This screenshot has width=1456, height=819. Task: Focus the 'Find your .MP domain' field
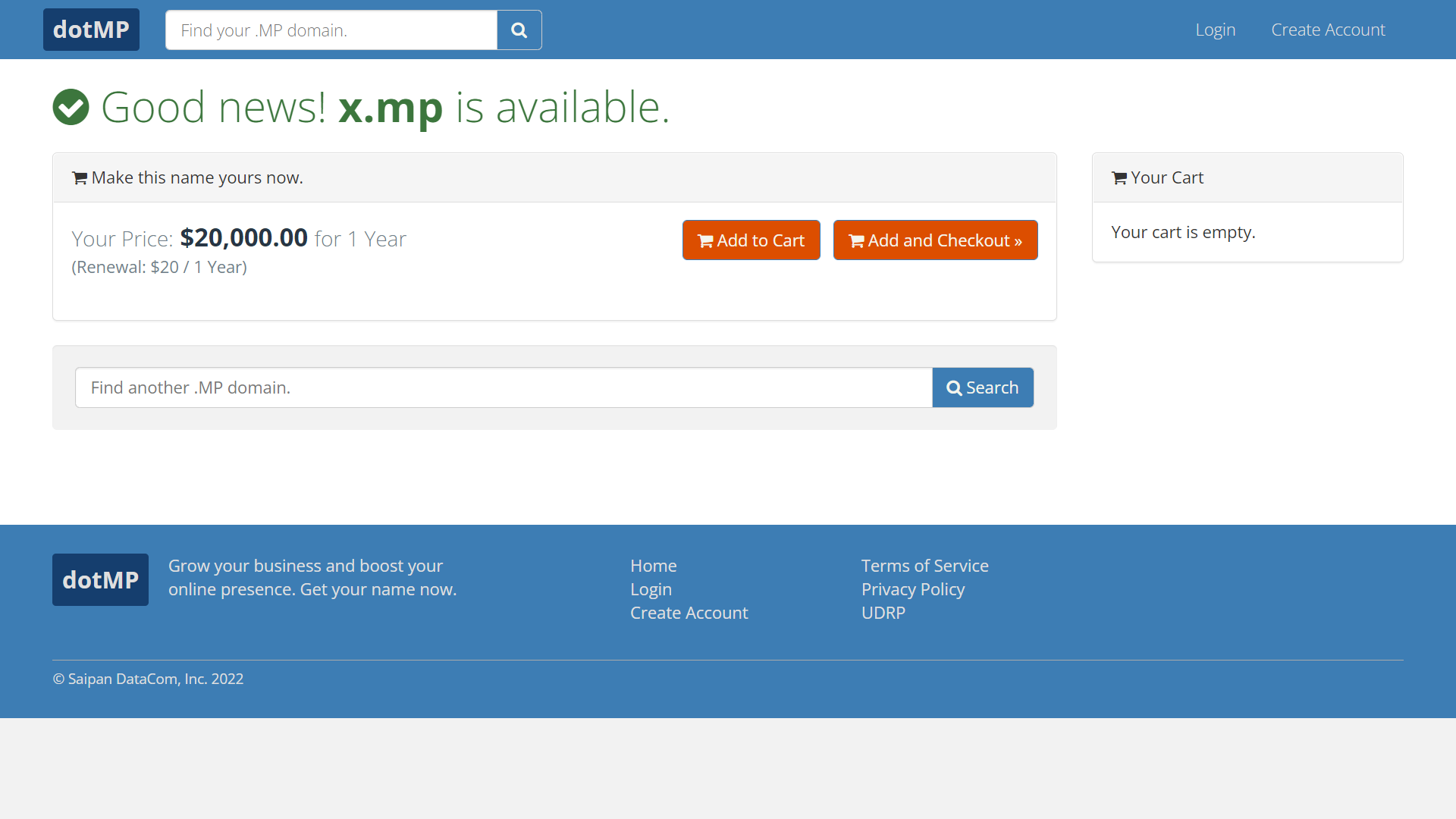[x=331, y=30]
